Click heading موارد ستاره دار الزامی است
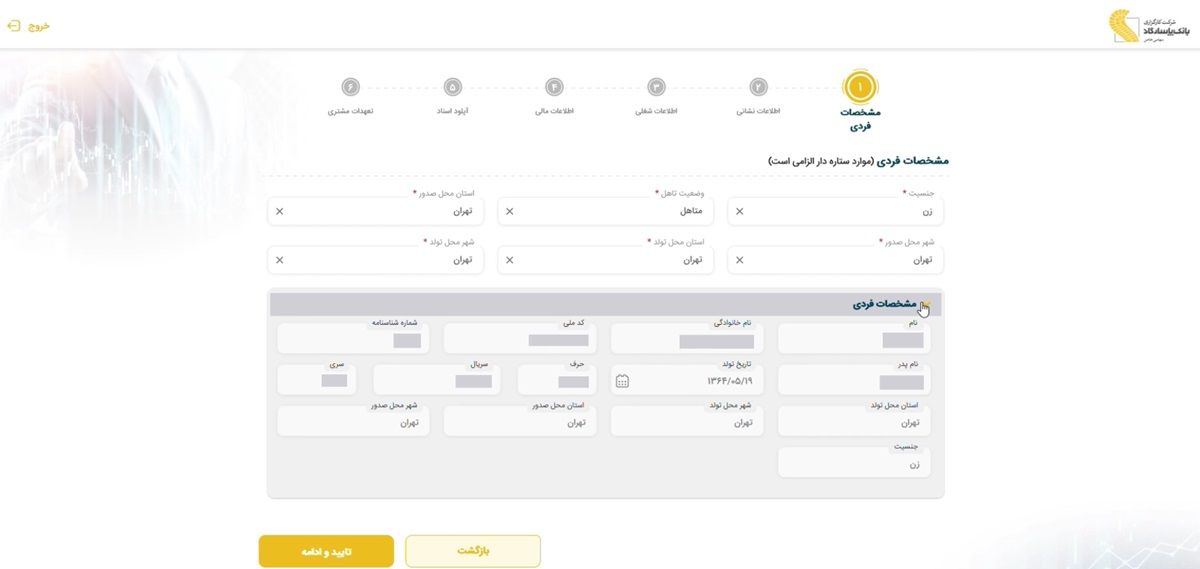Screen dimensions: 1200x569 (821, 161)
